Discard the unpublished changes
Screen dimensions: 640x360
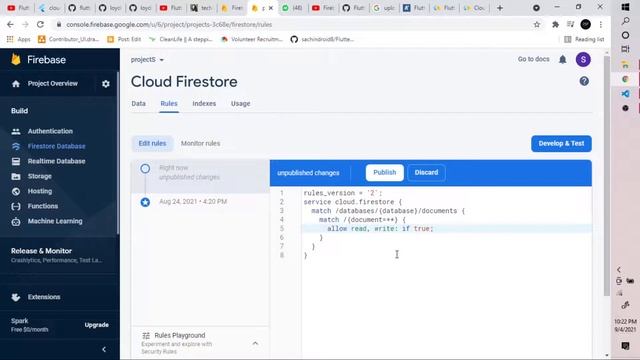pos(426,172)
